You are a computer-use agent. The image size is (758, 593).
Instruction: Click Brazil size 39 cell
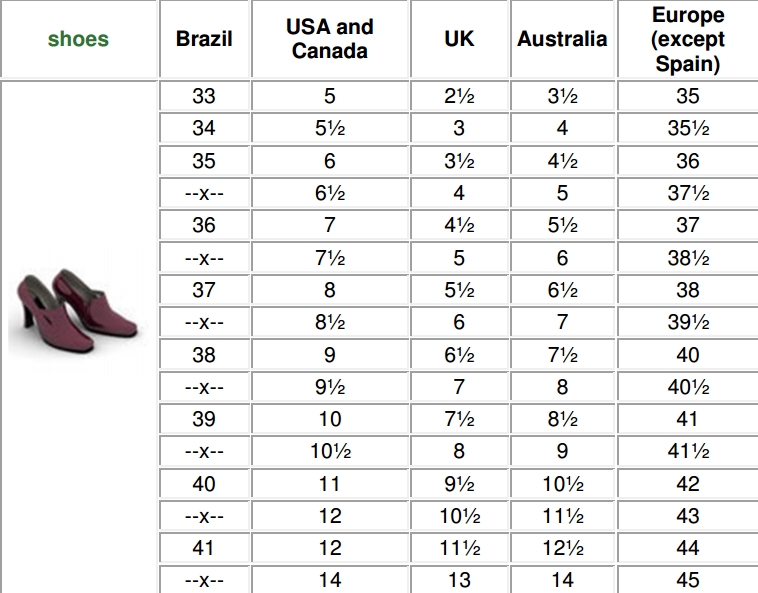coord(204,419)
